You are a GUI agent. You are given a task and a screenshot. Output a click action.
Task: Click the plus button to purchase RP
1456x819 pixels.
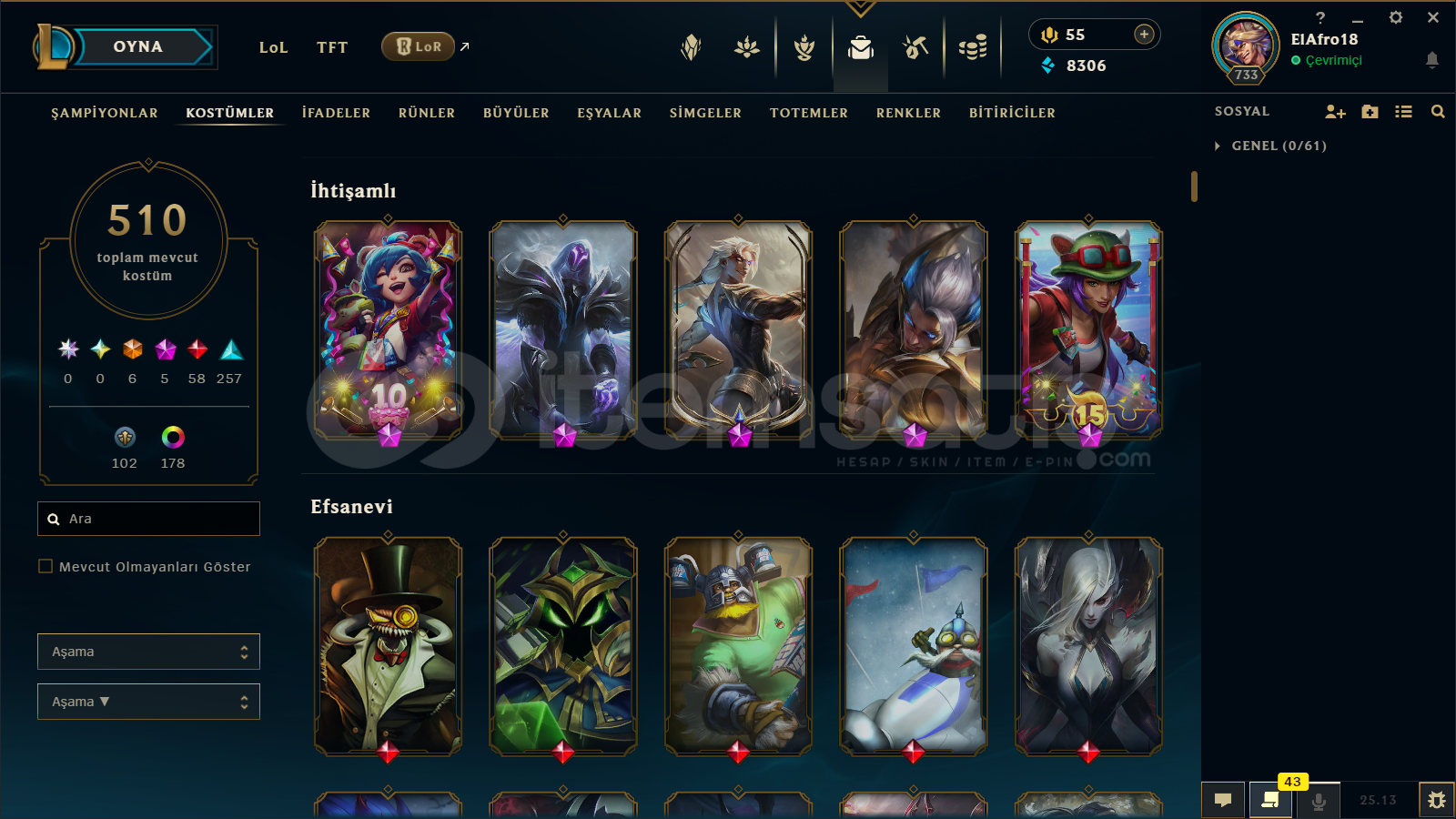(x=1144, y=35)
